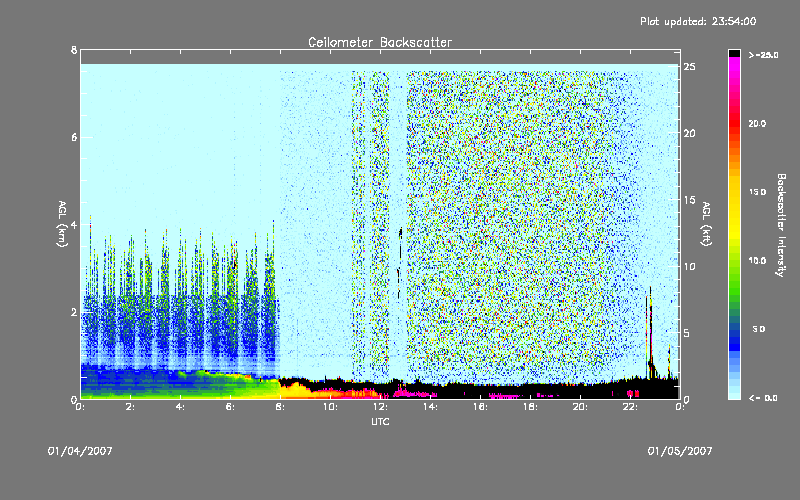Viewport: 800px width, 500px height.
Task: Click the 5 kft tick on right axis
Action: [687, 333]
